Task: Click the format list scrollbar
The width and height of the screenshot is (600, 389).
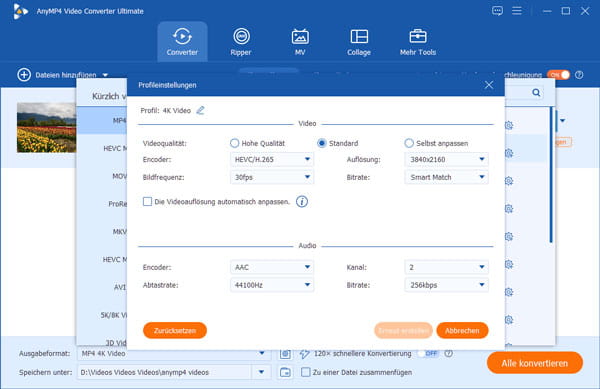Action: tap(551, 174)
